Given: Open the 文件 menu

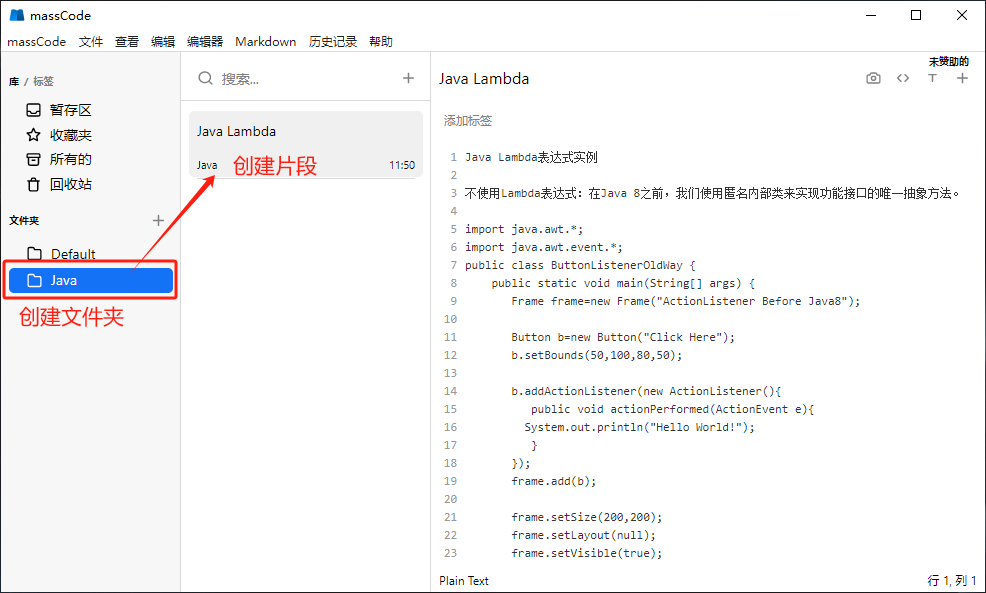Looking at the screenshot, I should (91, 42).
